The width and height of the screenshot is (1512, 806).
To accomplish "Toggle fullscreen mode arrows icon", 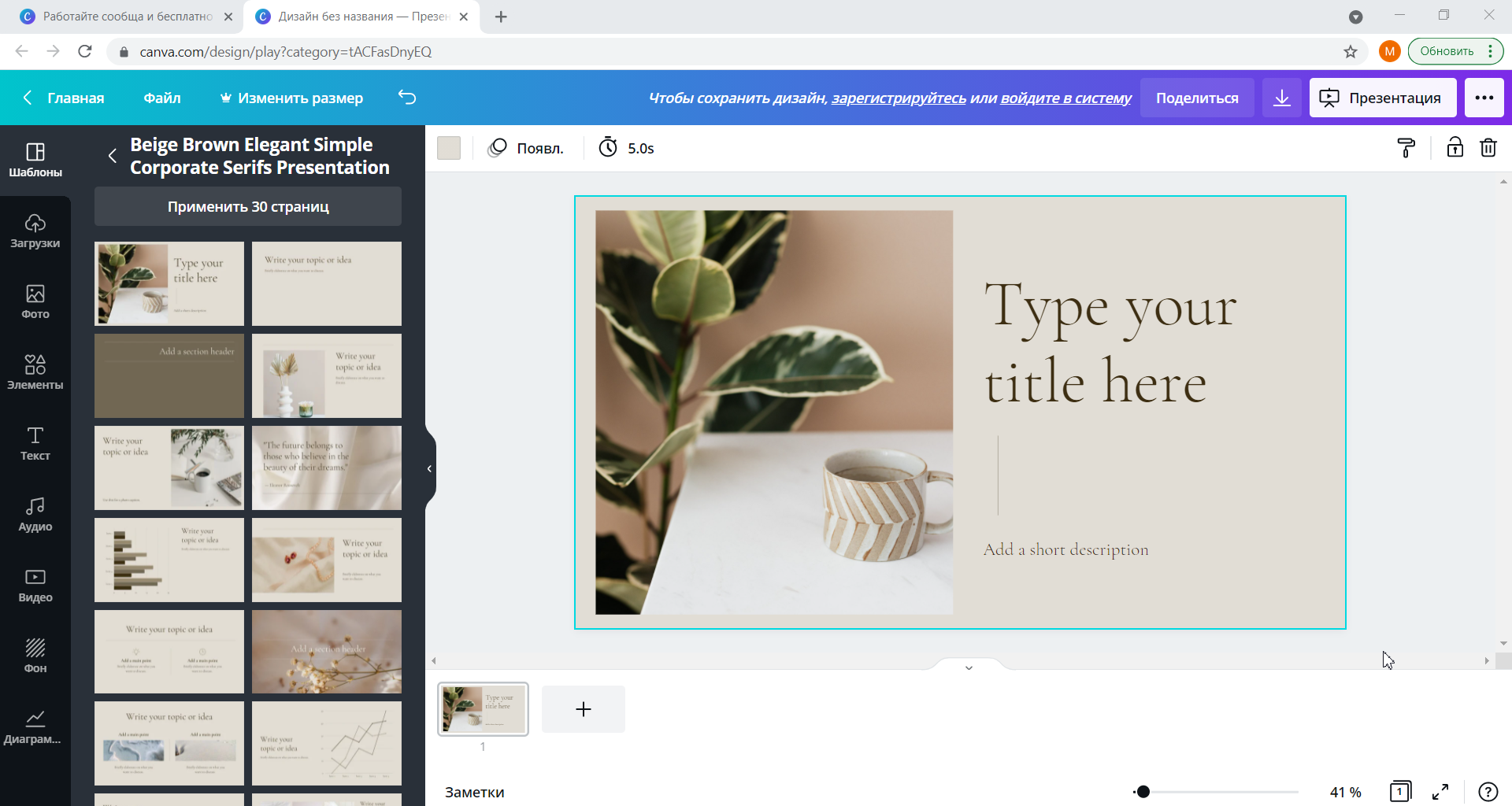I will pyautogui.click(x=1440, y=792).
